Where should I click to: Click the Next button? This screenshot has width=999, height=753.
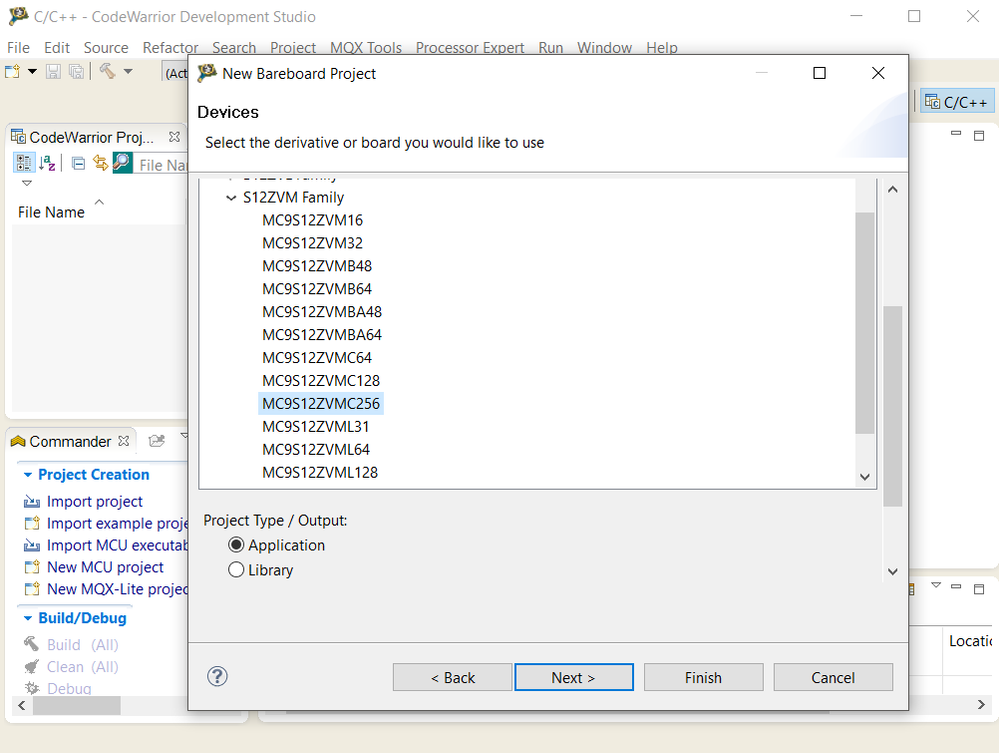click(x=573, y=677)
